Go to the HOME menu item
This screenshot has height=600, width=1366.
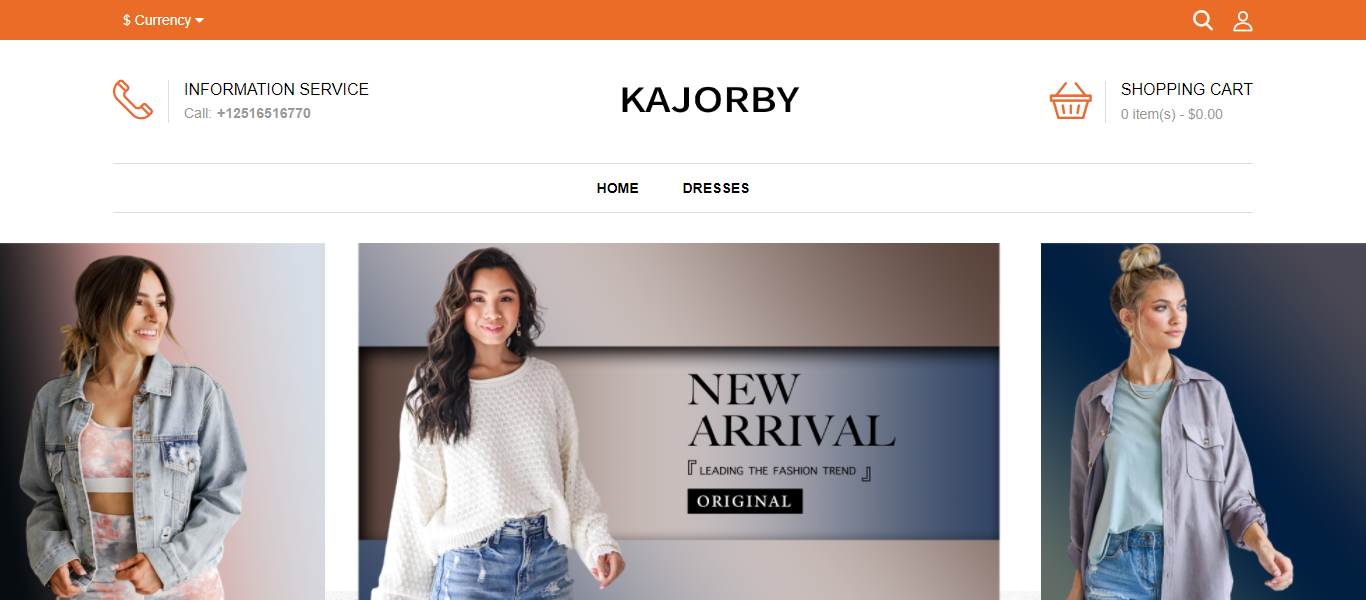[x=618, y=188]
